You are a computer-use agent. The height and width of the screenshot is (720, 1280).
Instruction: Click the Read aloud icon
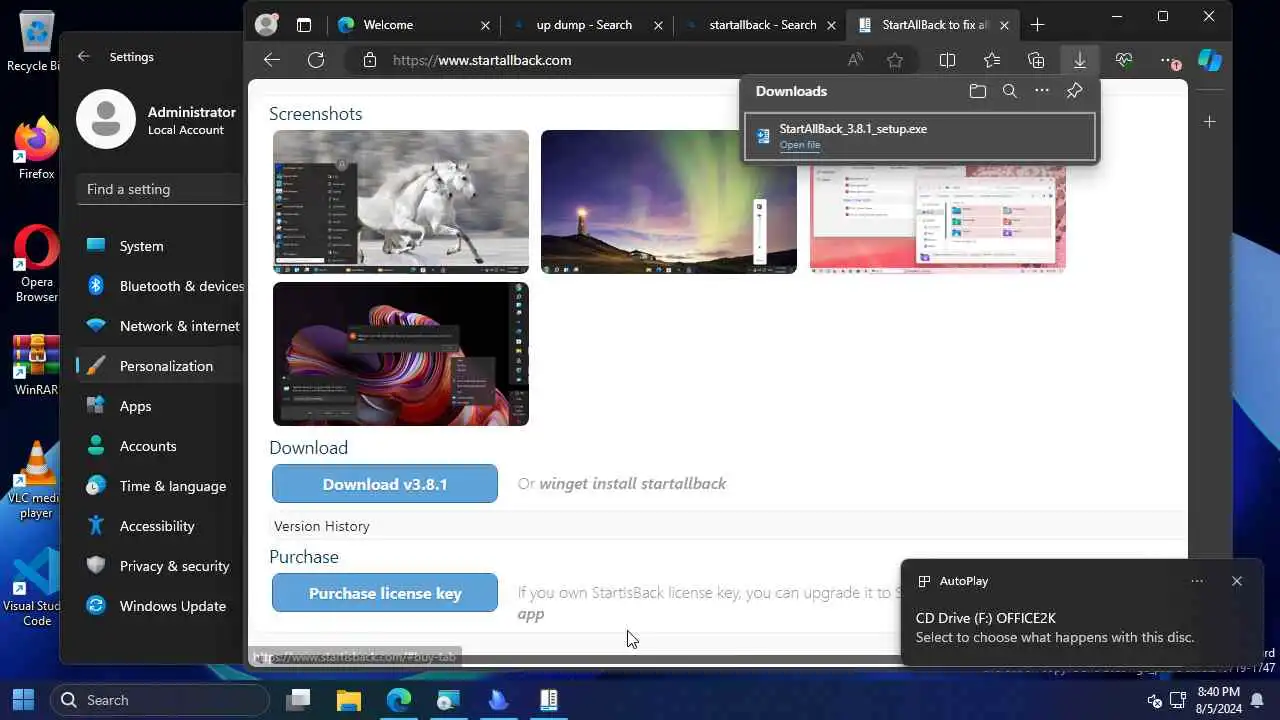point(855,60)
